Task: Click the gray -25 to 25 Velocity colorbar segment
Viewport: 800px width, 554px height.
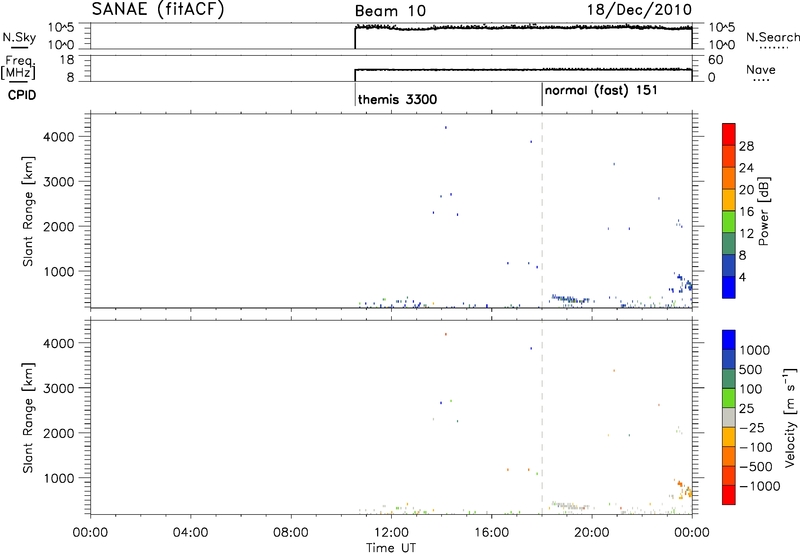Action: pyautogui.click(x=729, y=417)
